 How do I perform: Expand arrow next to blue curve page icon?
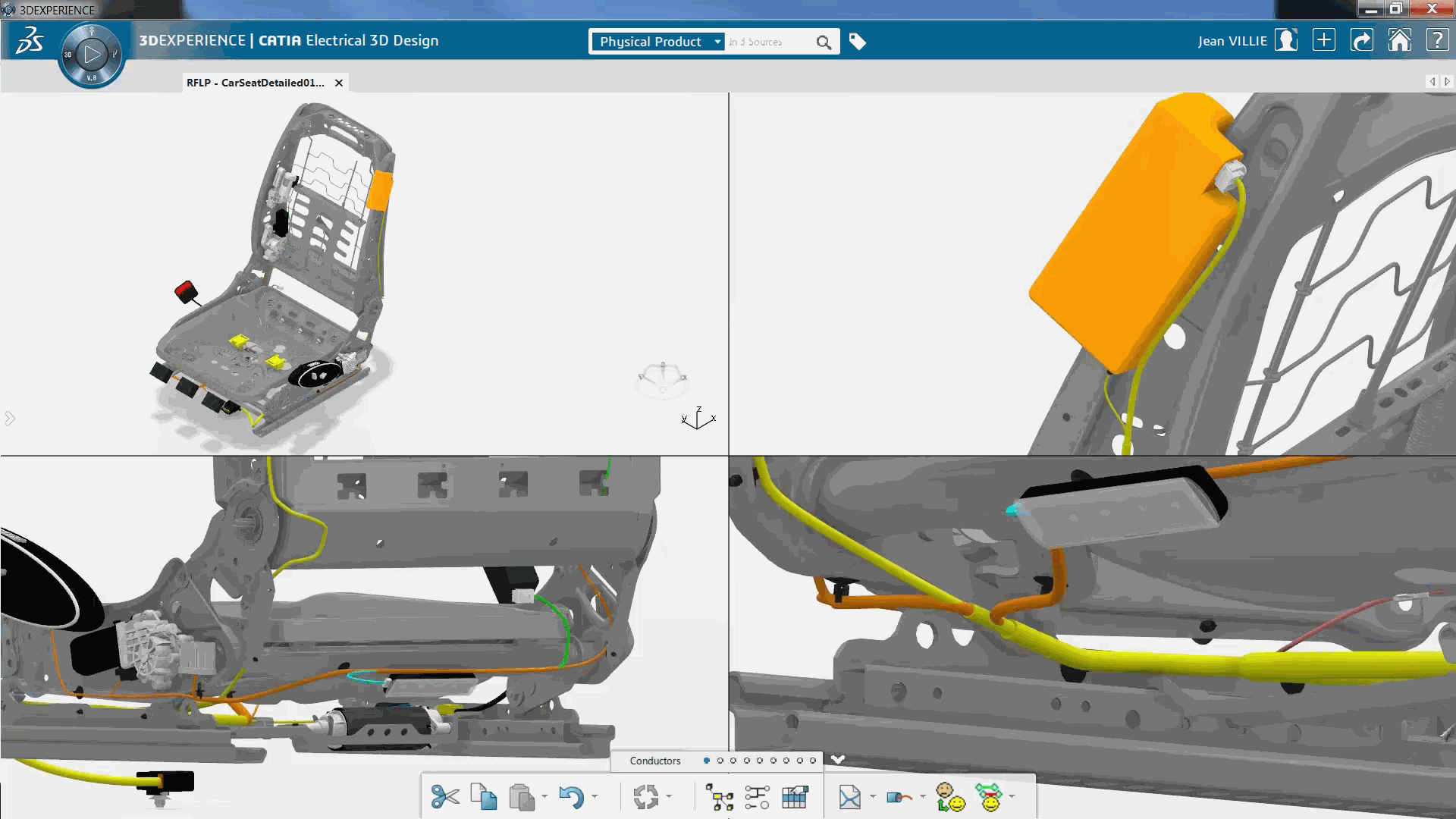click(873, 797)
